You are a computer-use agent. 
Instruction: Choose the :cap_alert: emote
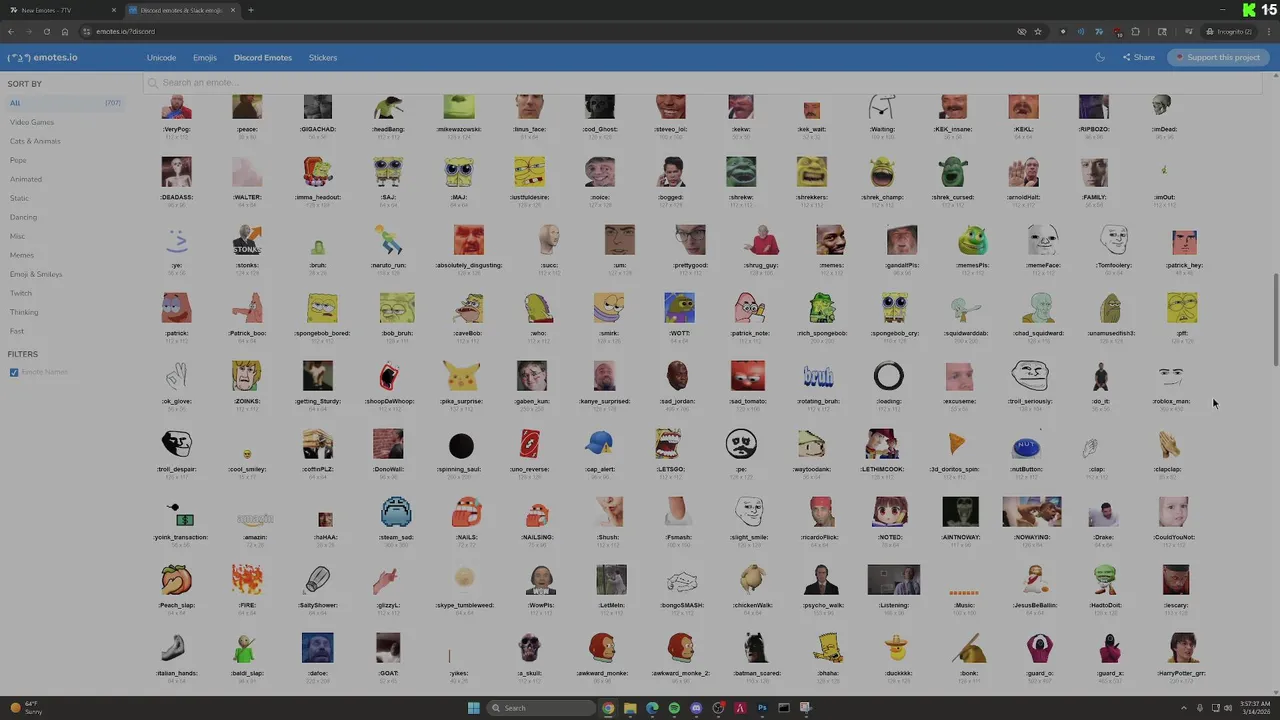(599, 444)
